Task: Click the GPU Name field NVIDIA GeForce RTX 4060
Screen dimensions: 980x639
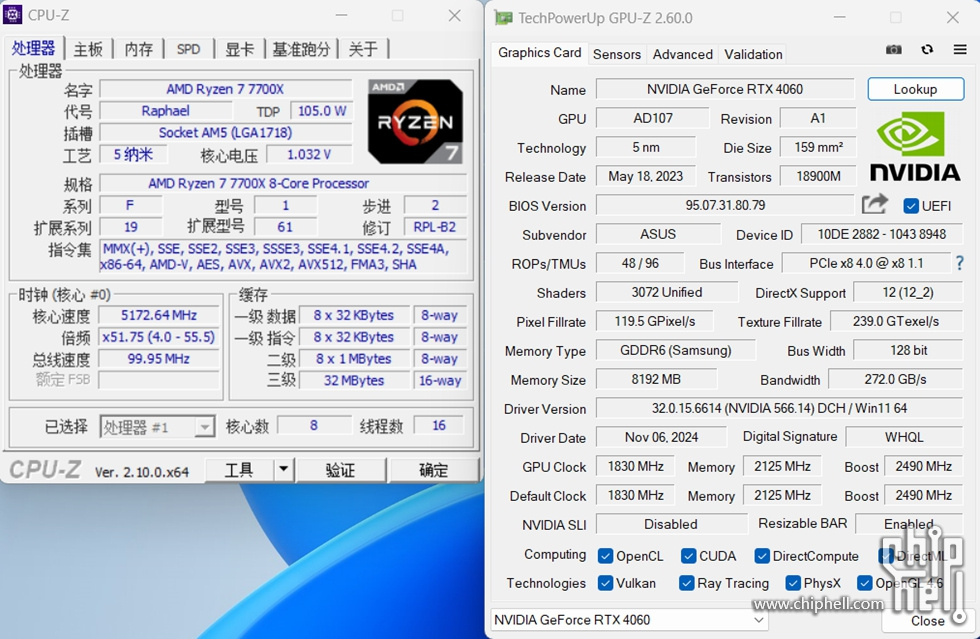Action: pyautogui.click(x=725, y=89)
